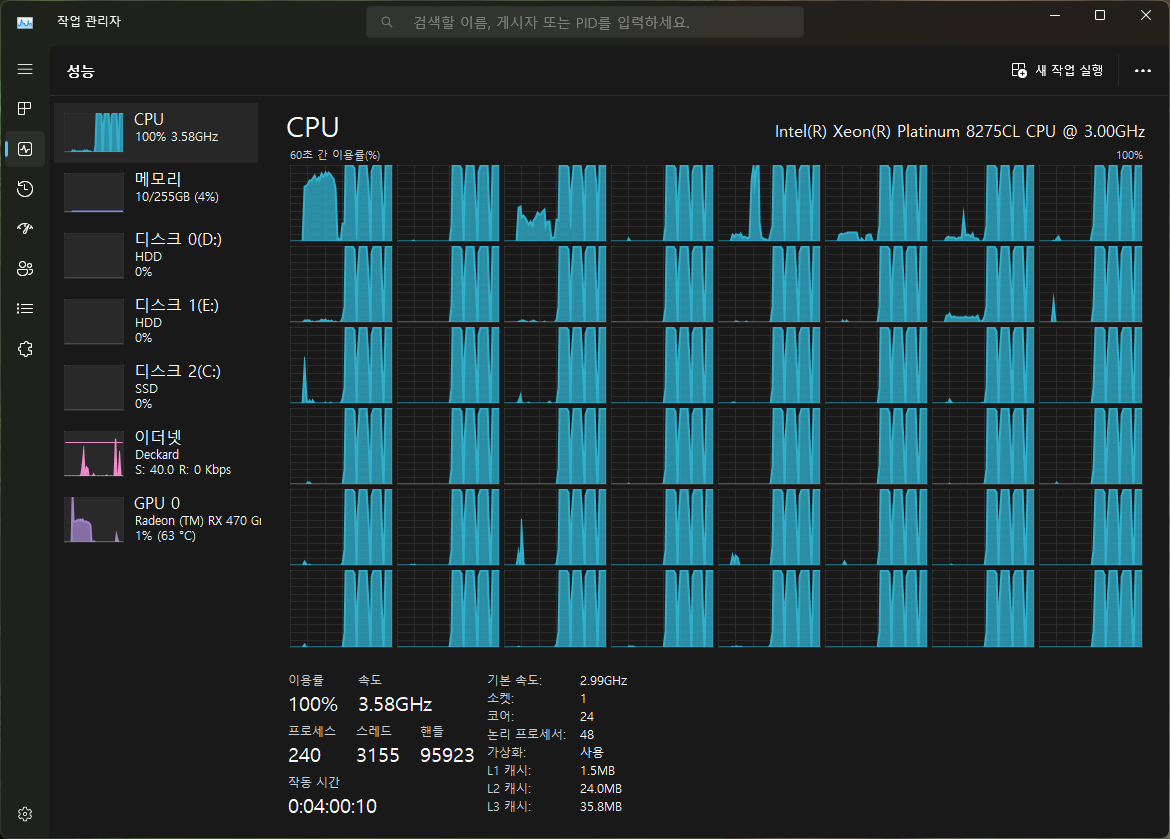Click the 가상화 value 사용

pyautogui.click(x=592, y=752)
